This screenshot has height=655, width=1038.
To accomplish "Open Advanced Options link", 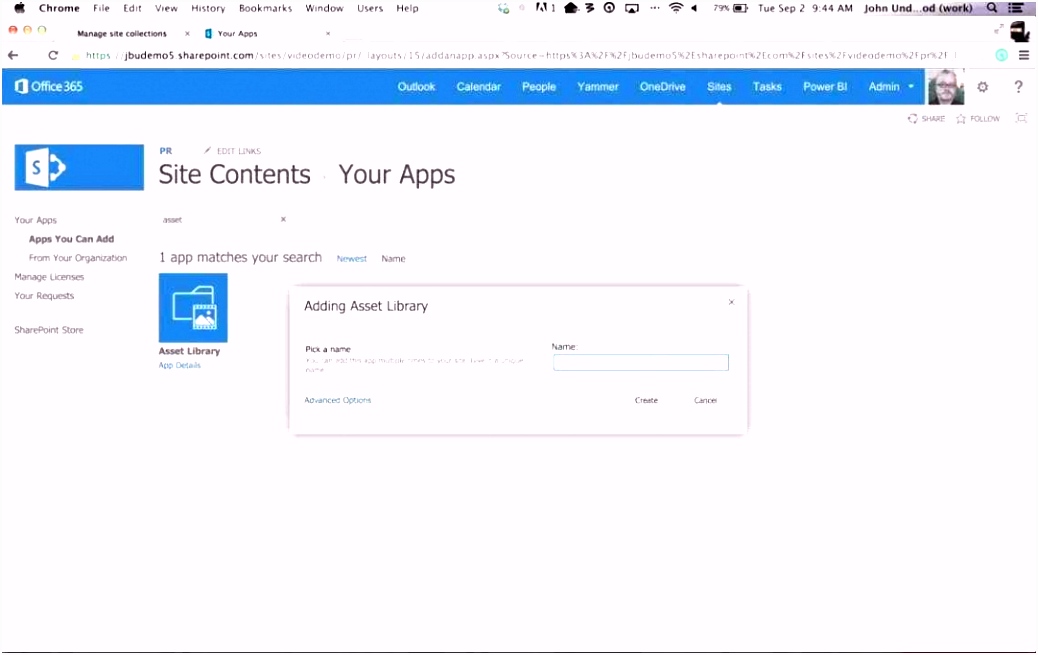I will [x=338, y=400].
